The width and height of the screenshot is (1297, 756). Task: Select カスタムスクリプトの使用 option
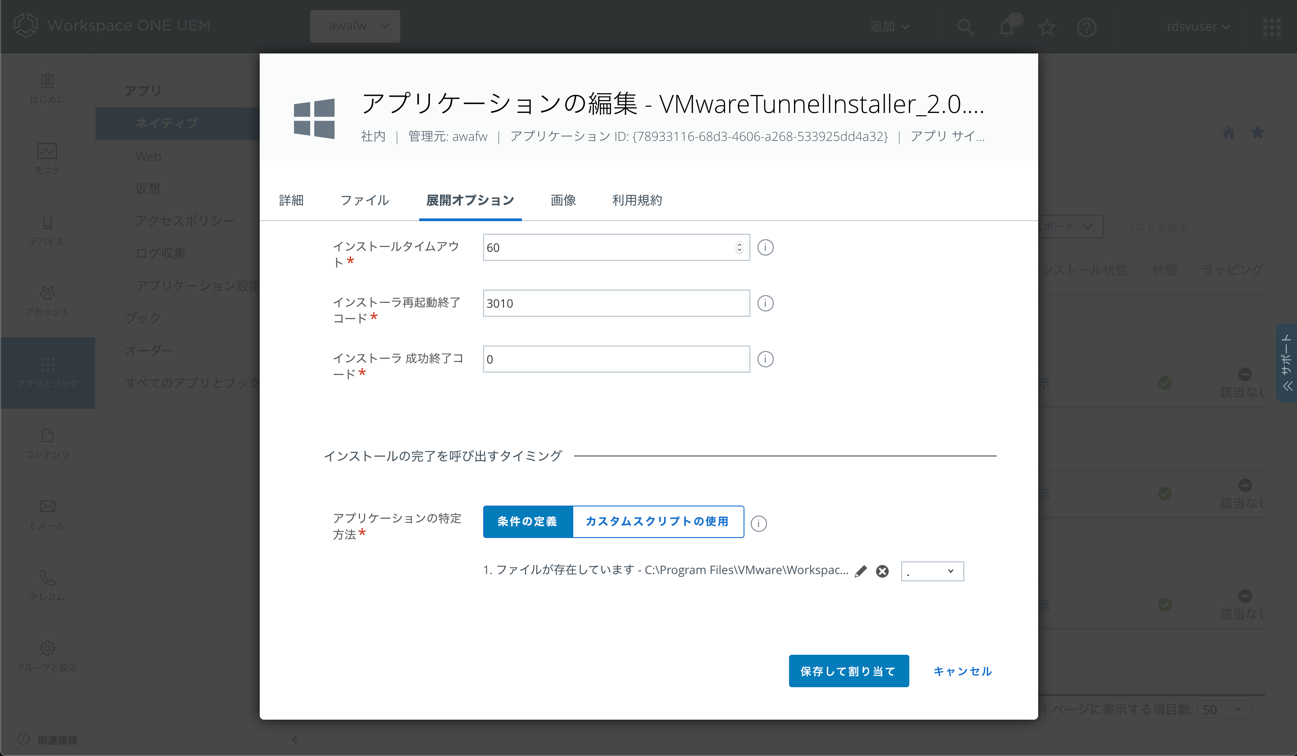657,522
